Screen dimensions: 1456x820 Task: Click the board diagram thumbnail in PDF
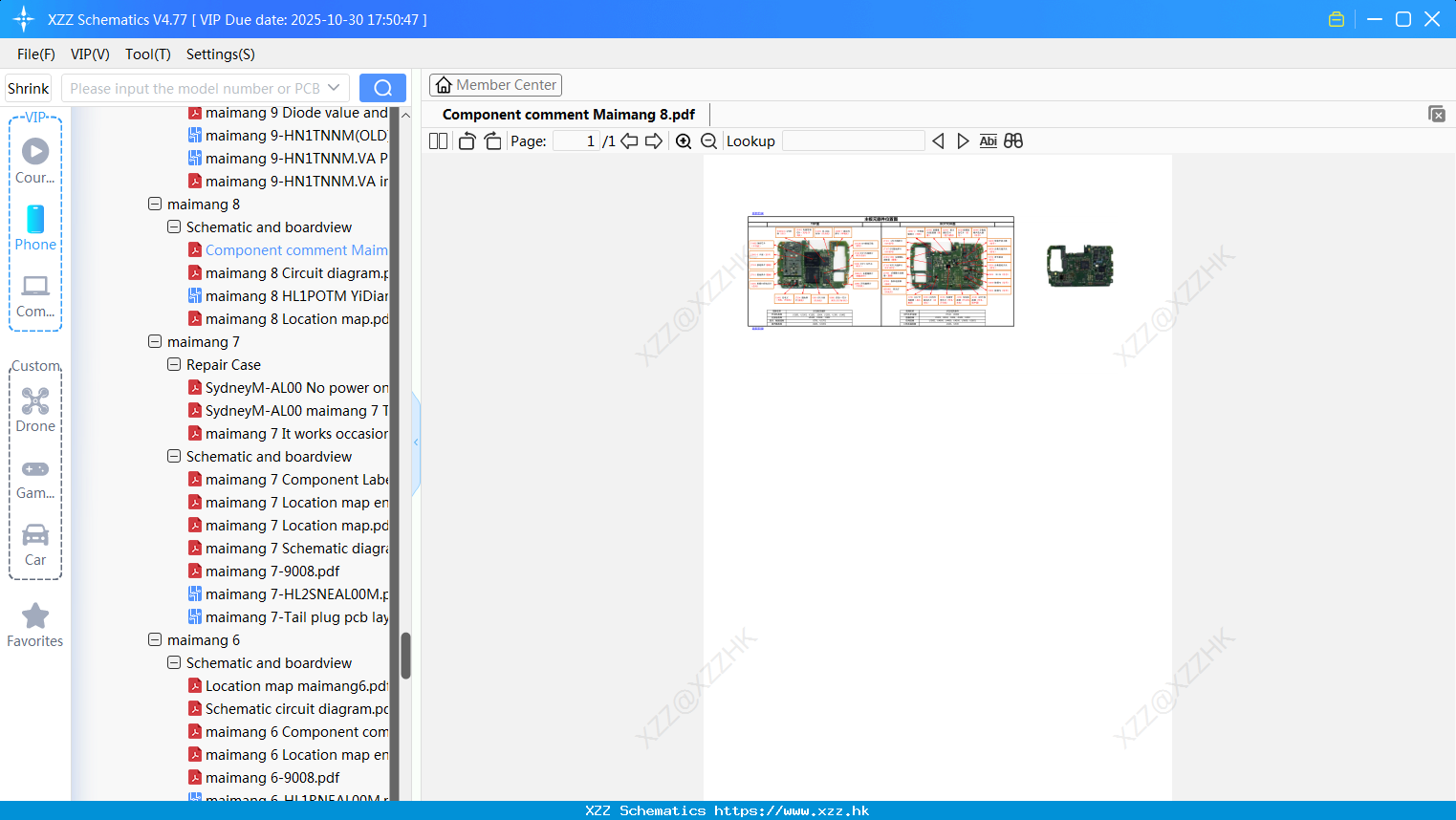click(880, 271)
